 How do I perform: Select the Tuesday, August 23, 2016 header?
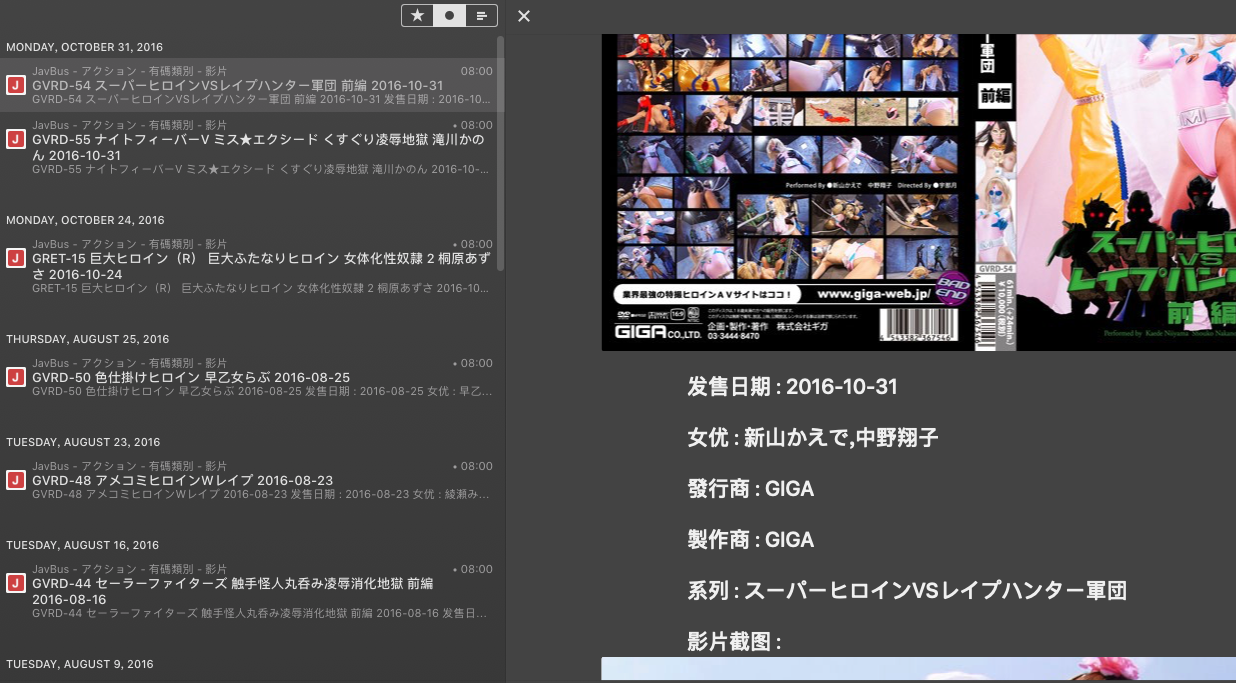[x=83, y=442]
